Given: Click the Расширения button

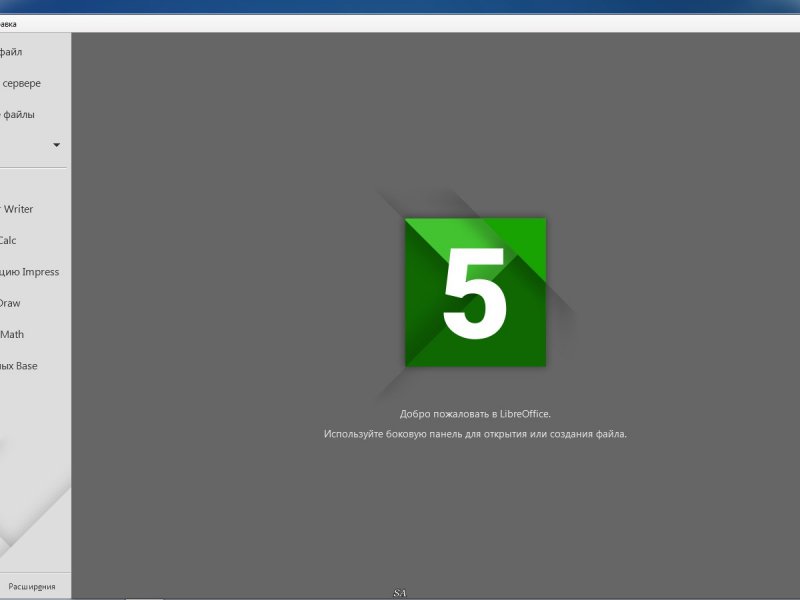Looking at the screenshot, I should (x=32, y=587).
